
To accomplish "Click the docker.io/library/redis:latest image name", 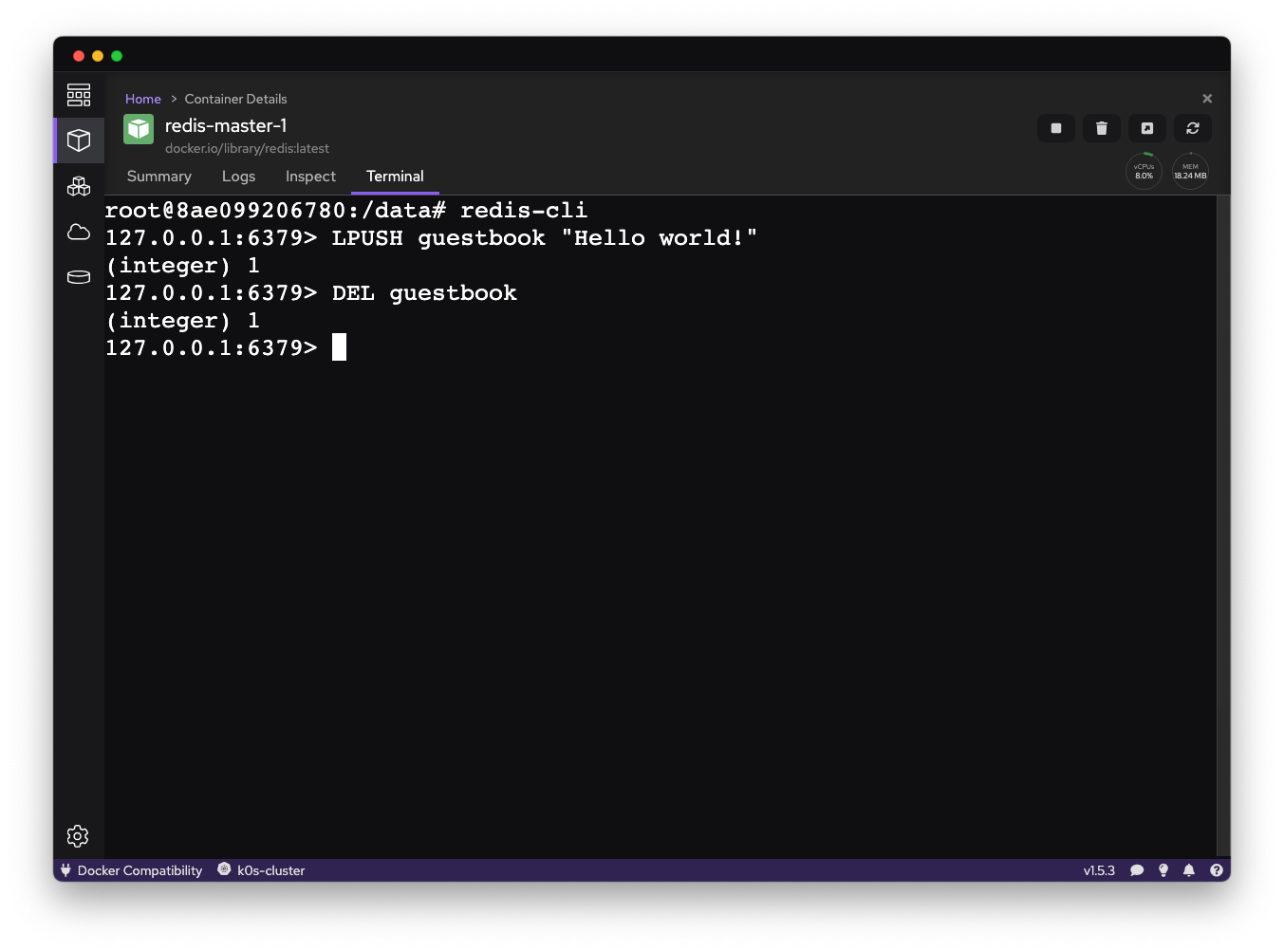I will 247,148.
